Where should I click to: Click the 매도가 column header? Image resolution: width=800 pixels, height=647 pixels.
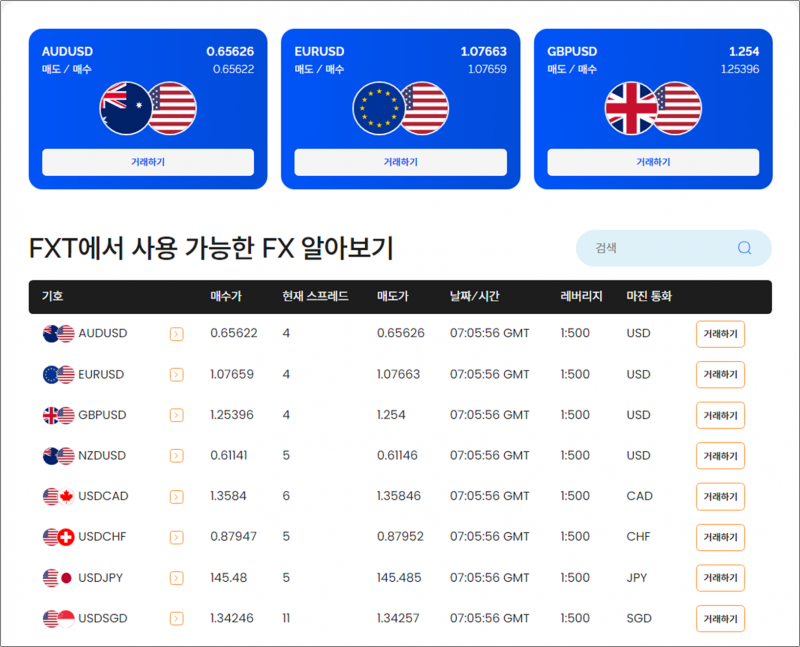click(393, 296)
